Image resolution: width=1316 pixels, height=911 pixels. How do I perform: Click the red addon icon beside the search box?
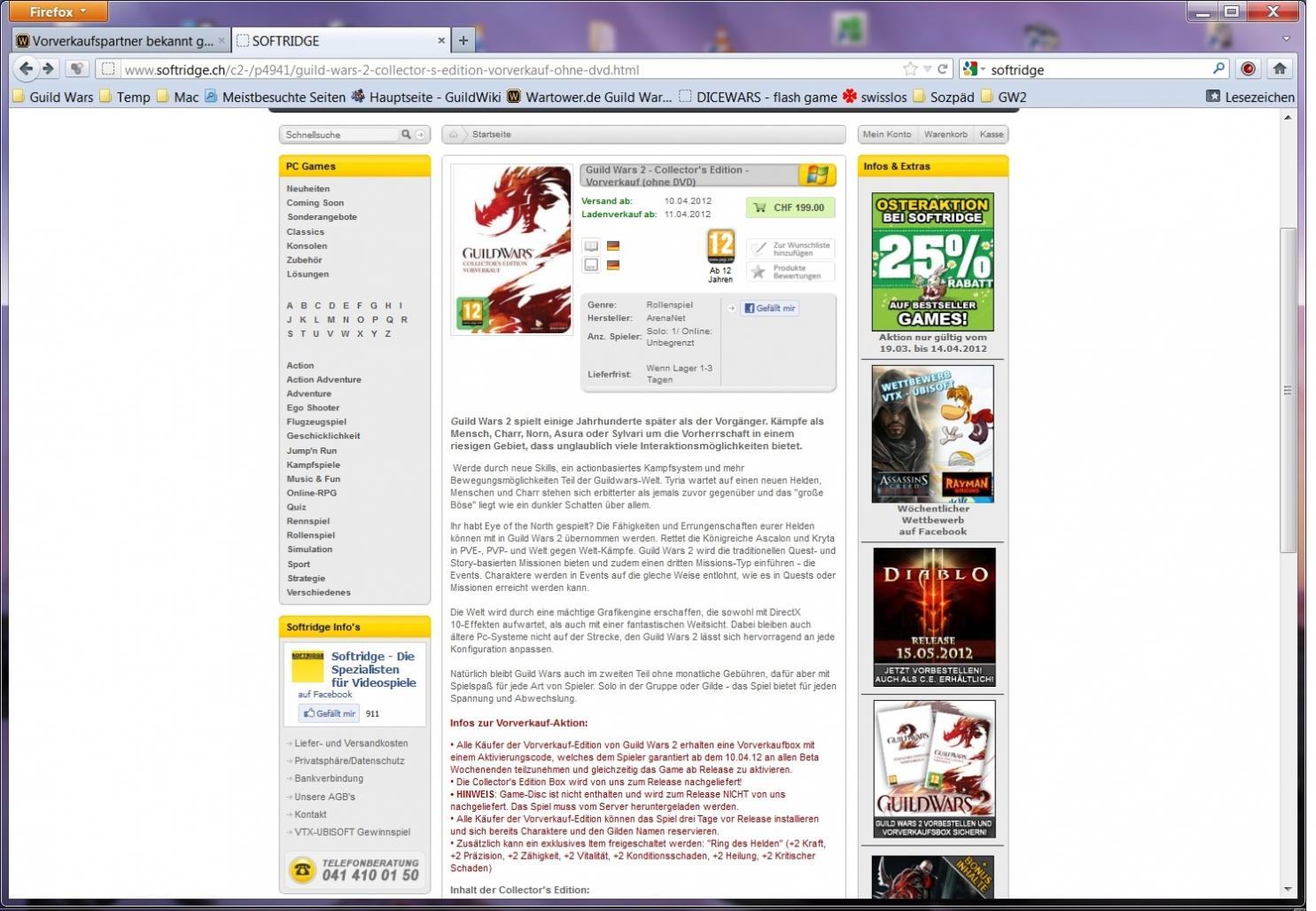1248,68
